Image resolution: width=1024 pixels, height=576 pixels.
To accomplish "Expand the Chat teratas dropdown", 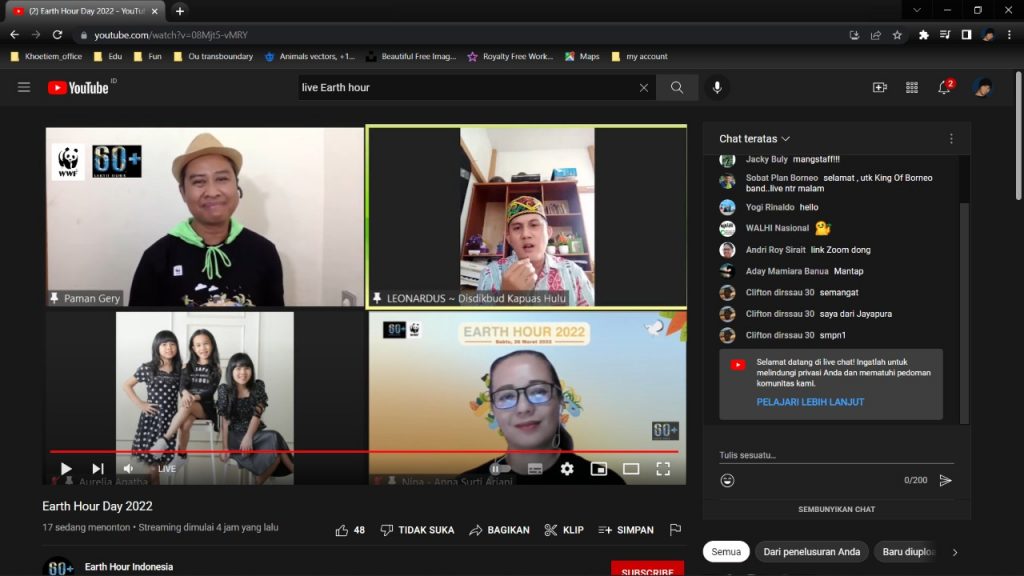I will tap(755, 139).
